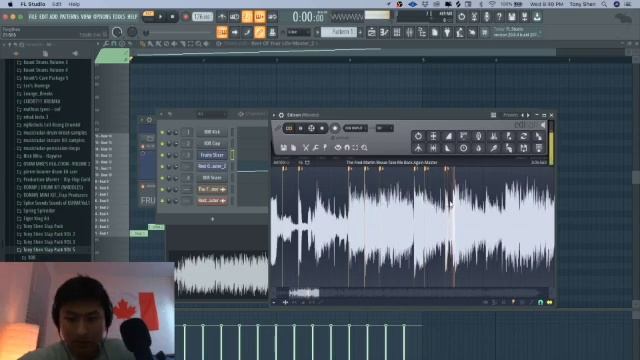This screenshot has height=360, width=640.
Task: Toggle pattern/song mode switch
Action: pos(148,17)
